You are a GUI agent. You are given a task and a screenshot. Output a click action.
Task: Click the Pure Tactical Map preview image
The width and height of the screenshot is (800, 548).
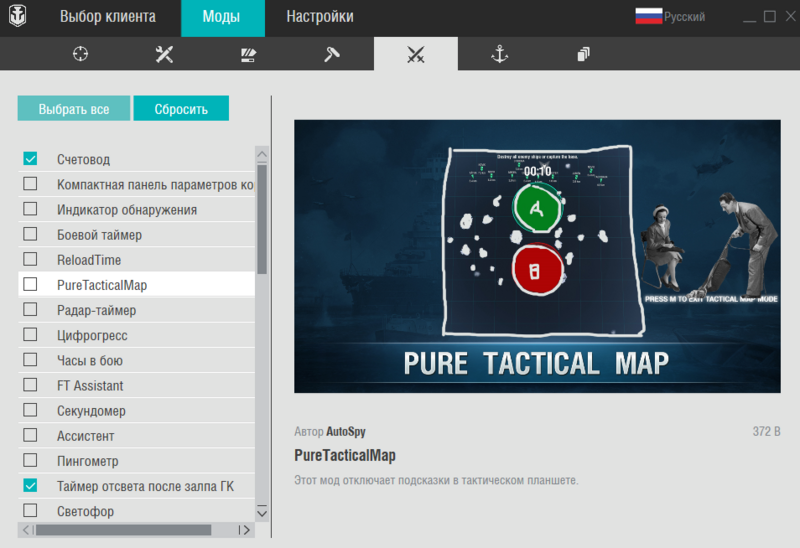[537, 256]
